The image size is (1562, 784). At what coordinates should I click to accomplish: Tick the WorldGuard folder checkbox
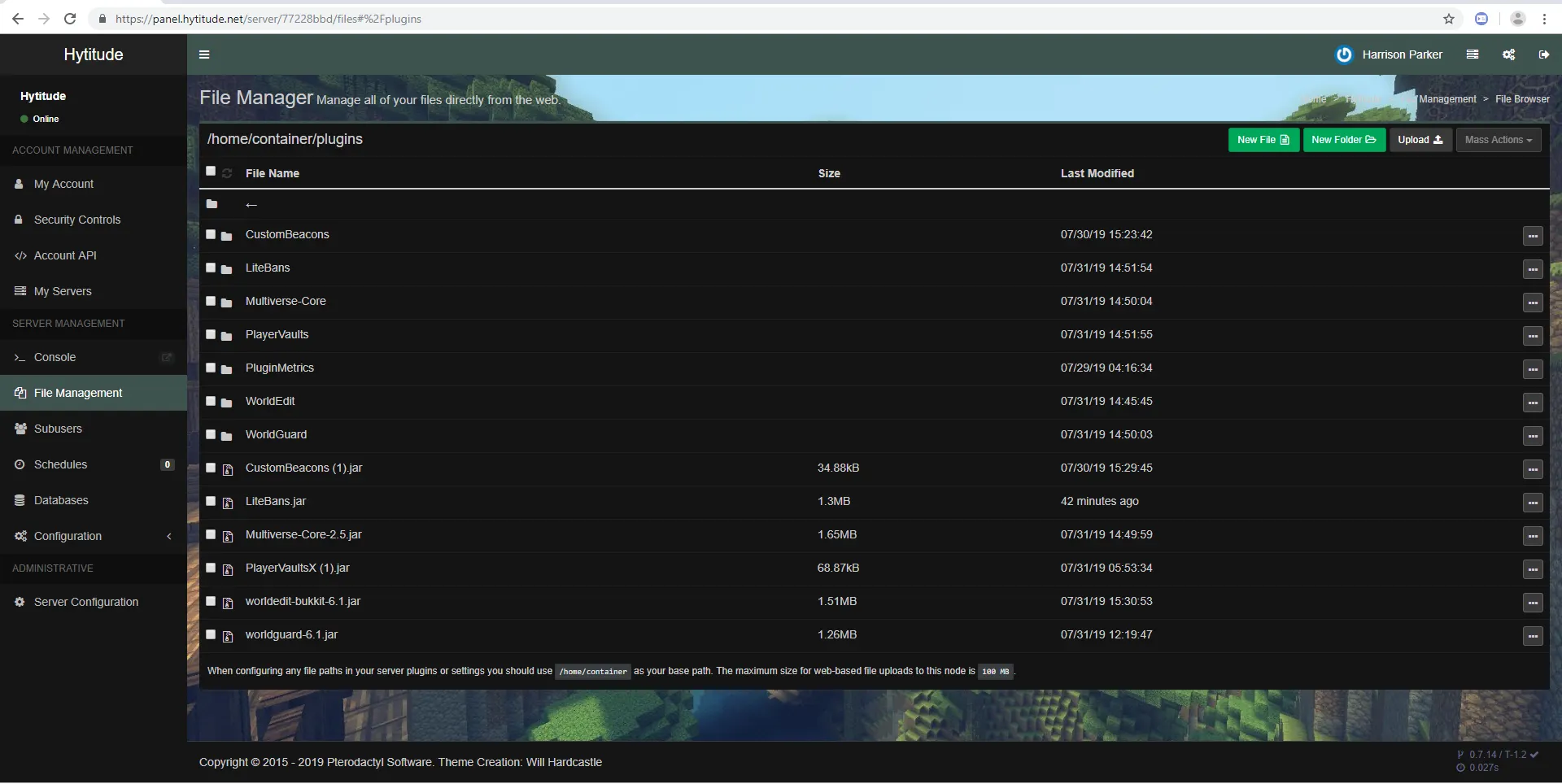(x=211, y=434)
